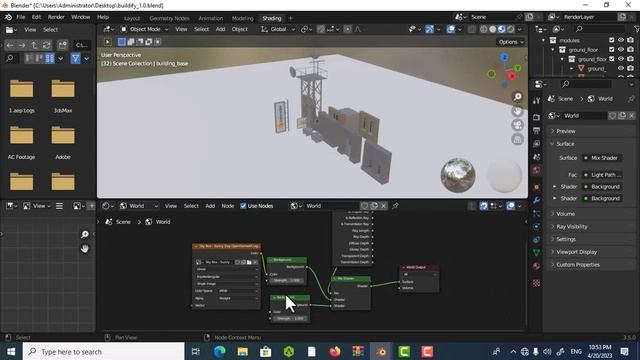The image size is (640, 360).
Task: Click Windows search box
Action: (x=103, y=351)
